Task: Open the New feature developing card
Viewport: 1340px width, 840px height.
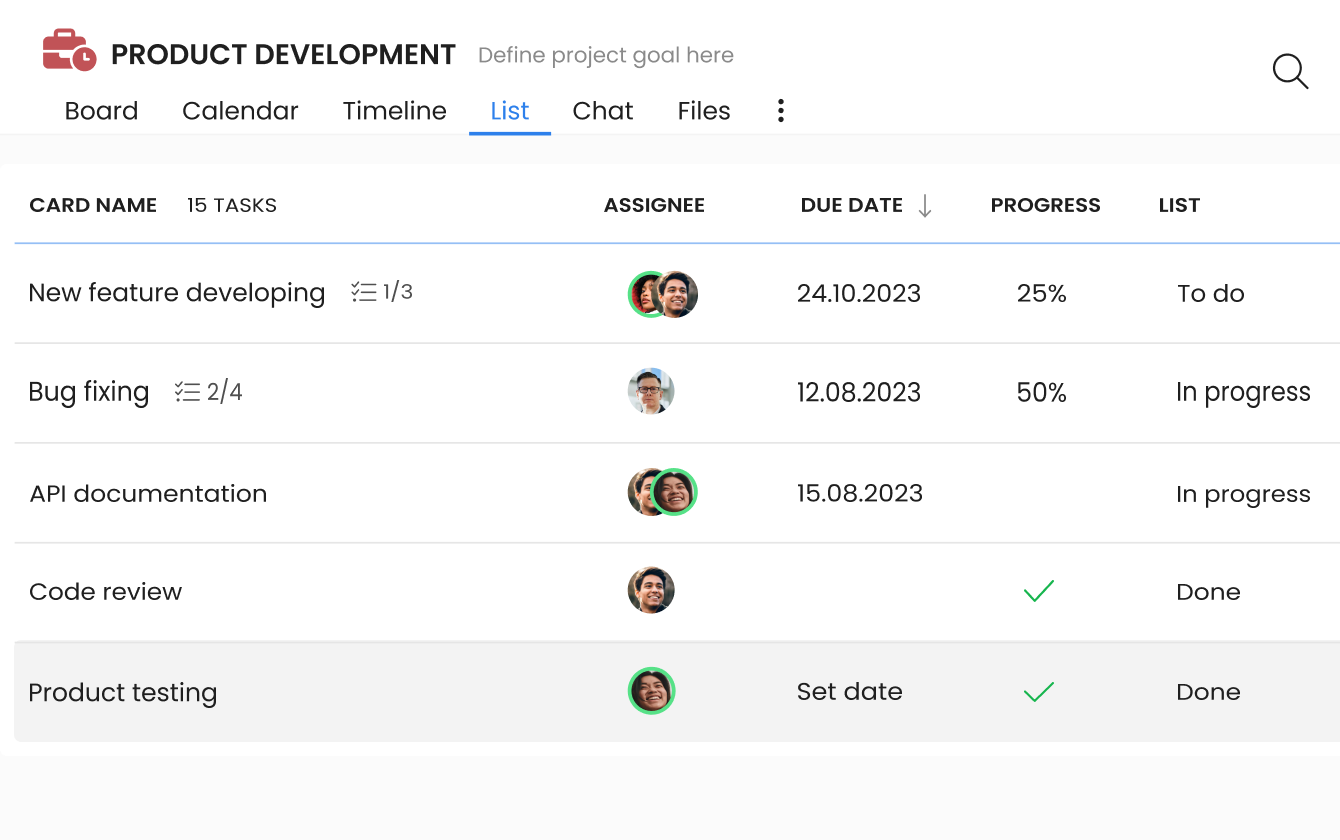Action: [x=177, y=293]
